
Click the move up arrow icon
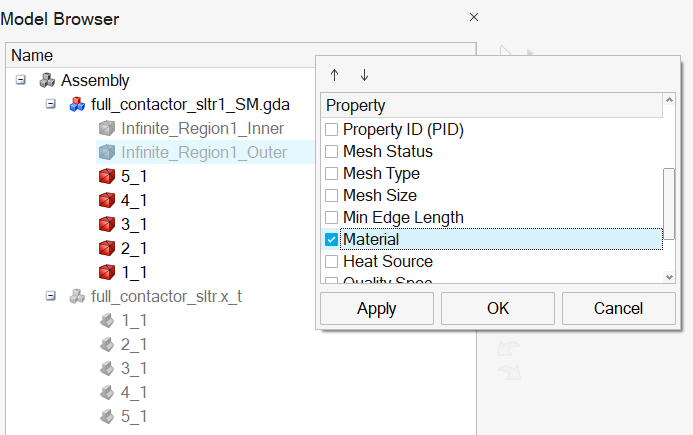click(335, 75)
